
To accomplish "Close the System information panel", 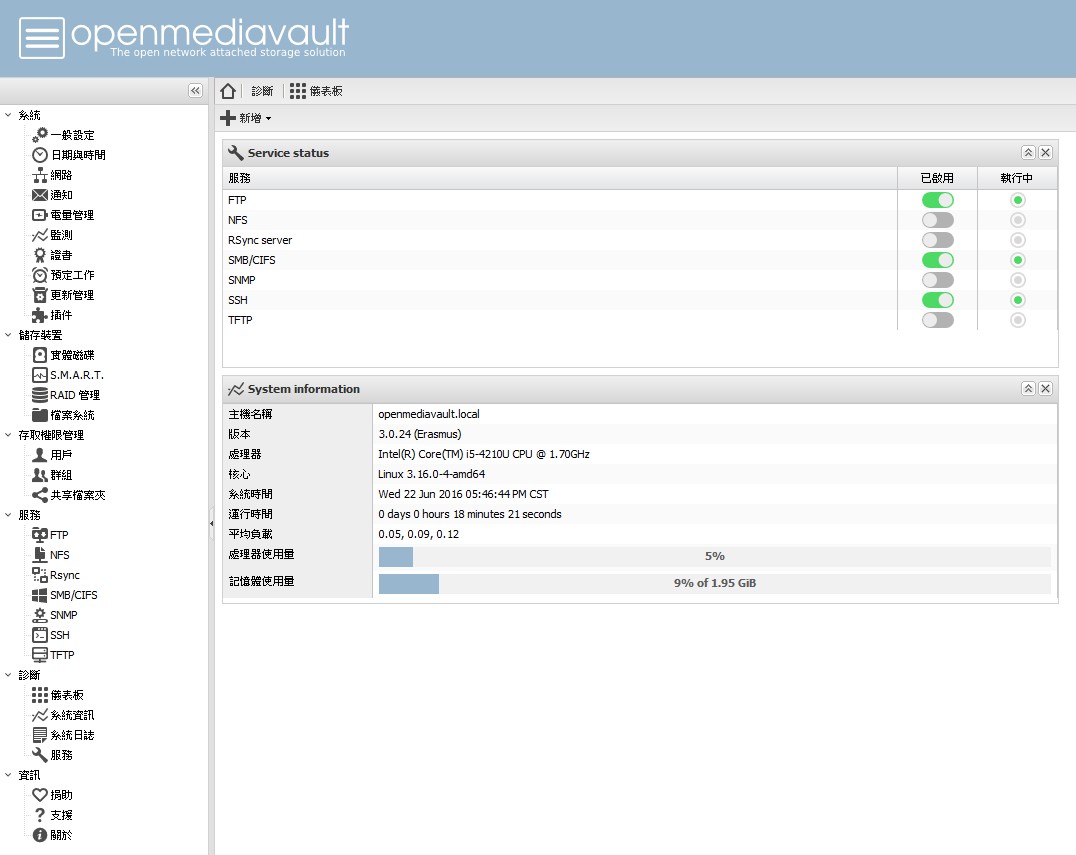I will [1045, 388].
